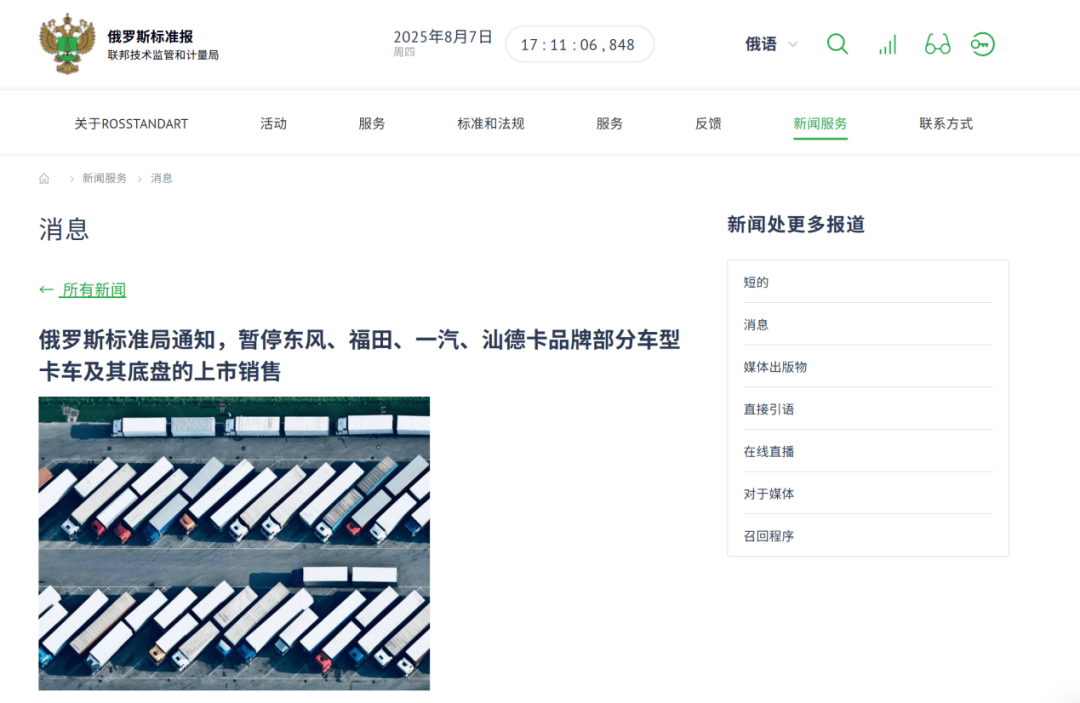Select 服务 menu next to 反馈
1080x703 pixels.
click(610, 124)
